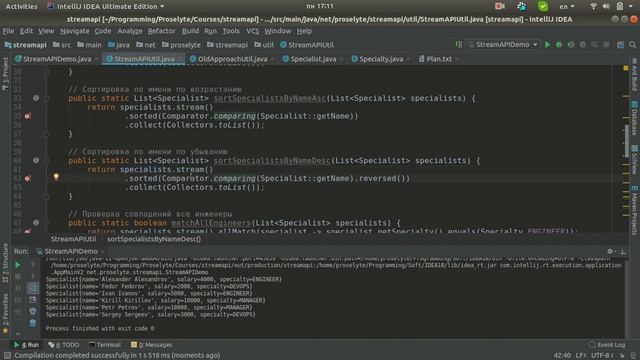The image size is (640, 360).
Task: Open the StreamAPIDemo run configuration dropdown
Action: pyautogui.click(x=503, y=44)
